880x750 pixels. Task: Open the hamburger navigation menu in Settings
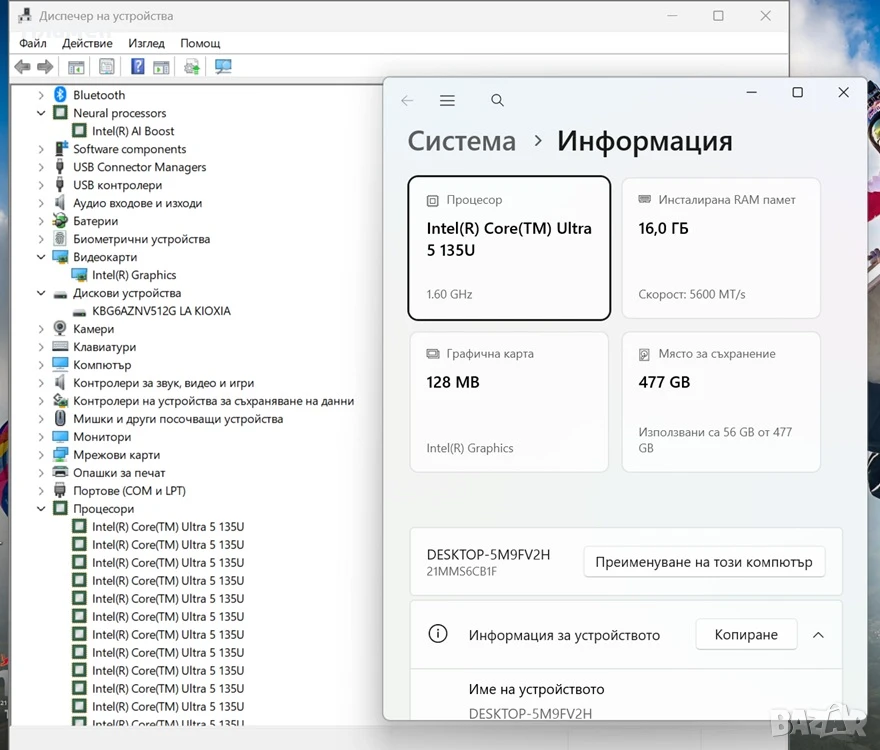pyautogui.click(x=447, y=100)
